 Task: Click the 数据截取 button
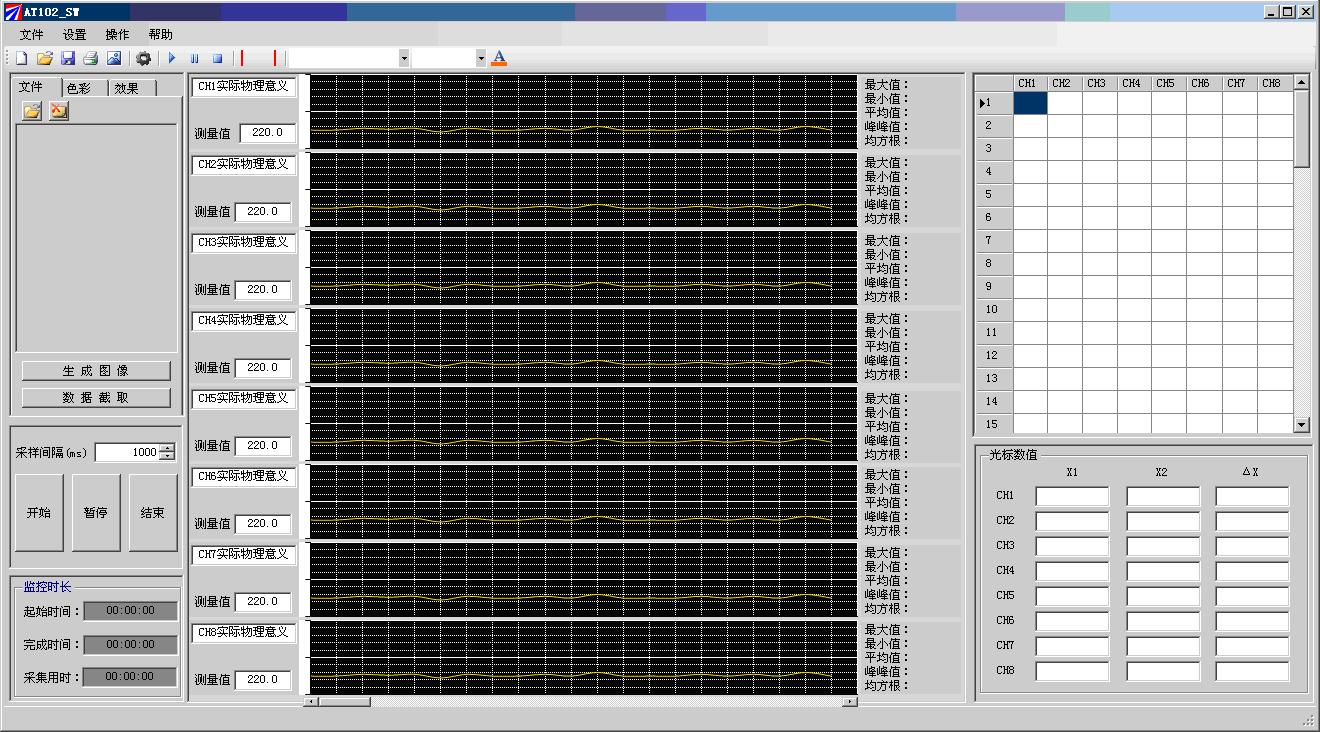point(96,398)
